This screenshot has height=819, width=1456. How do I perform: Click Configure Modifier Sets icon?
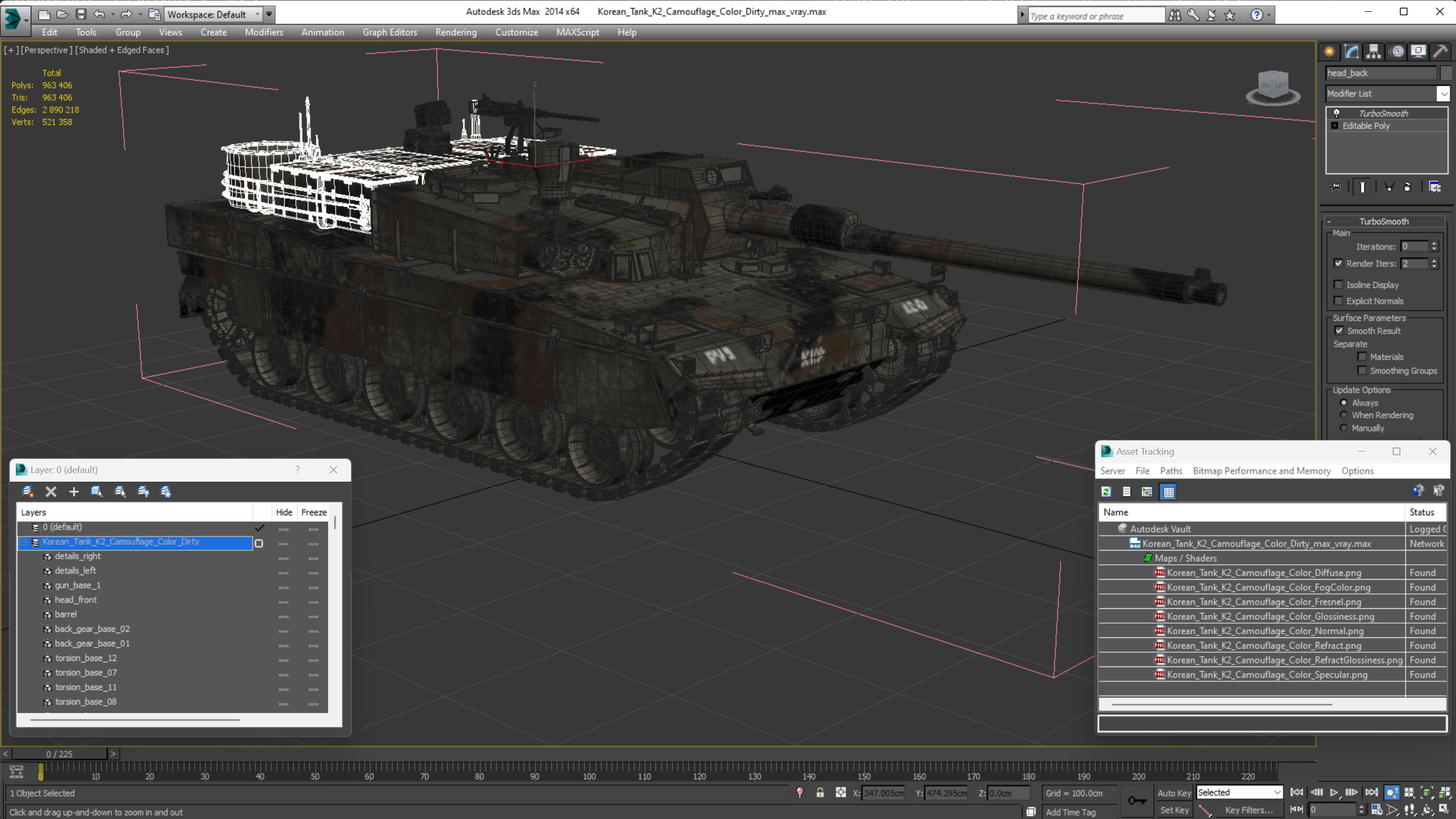point(1435,187)
